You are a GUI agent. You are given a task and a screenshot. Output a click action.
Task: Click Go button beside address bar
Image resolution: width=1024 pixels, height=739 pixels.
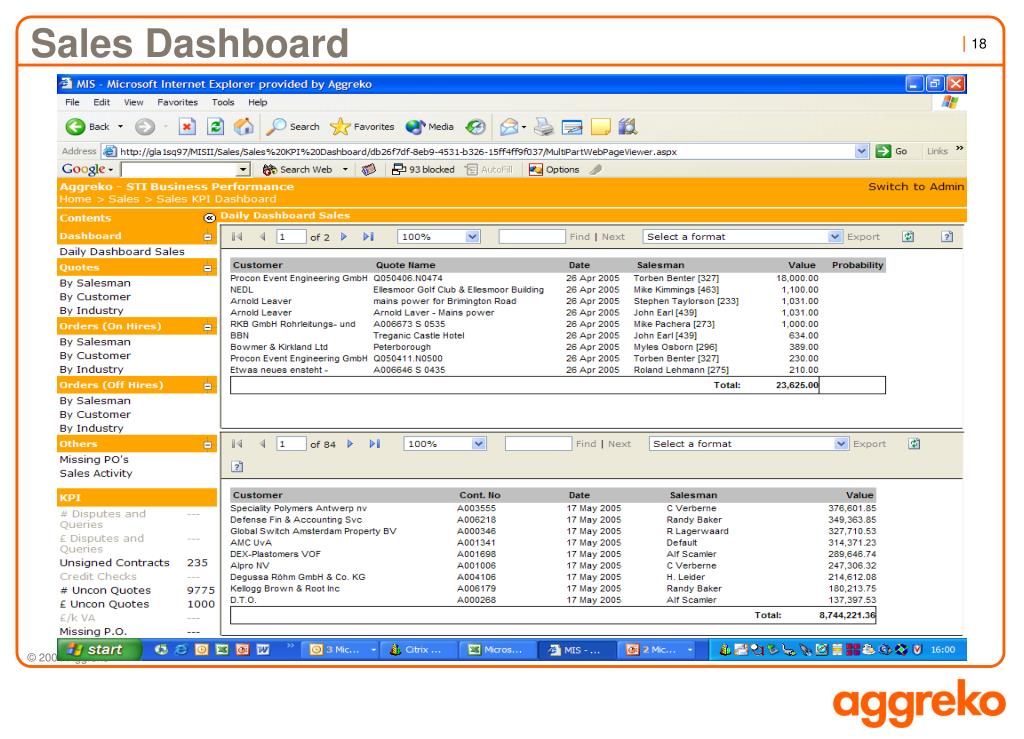pyautogui.click(x=891, y=151)
